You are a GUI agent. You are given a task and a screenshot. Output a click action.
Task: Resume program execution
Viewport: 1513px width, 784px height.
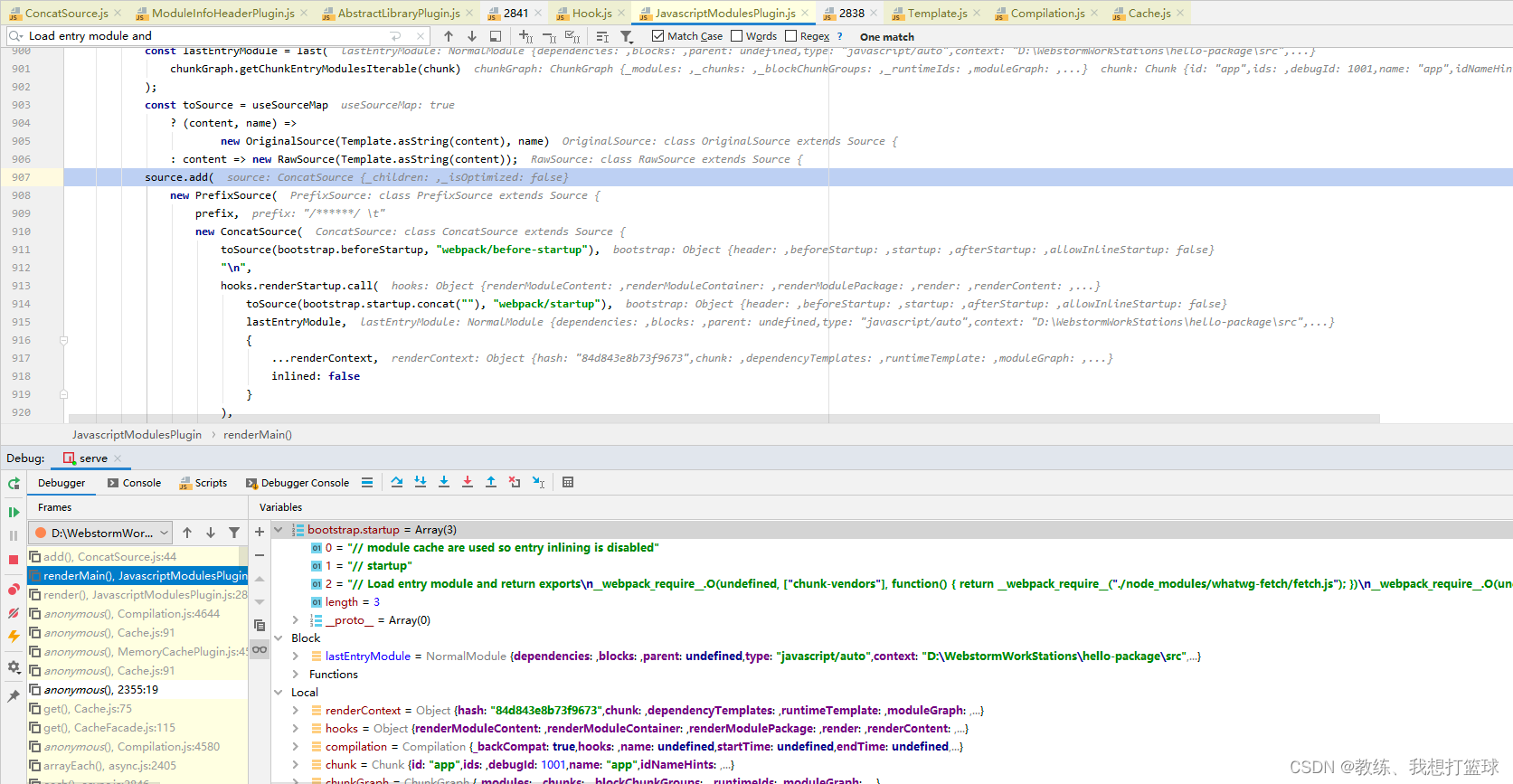pos(14,513)
